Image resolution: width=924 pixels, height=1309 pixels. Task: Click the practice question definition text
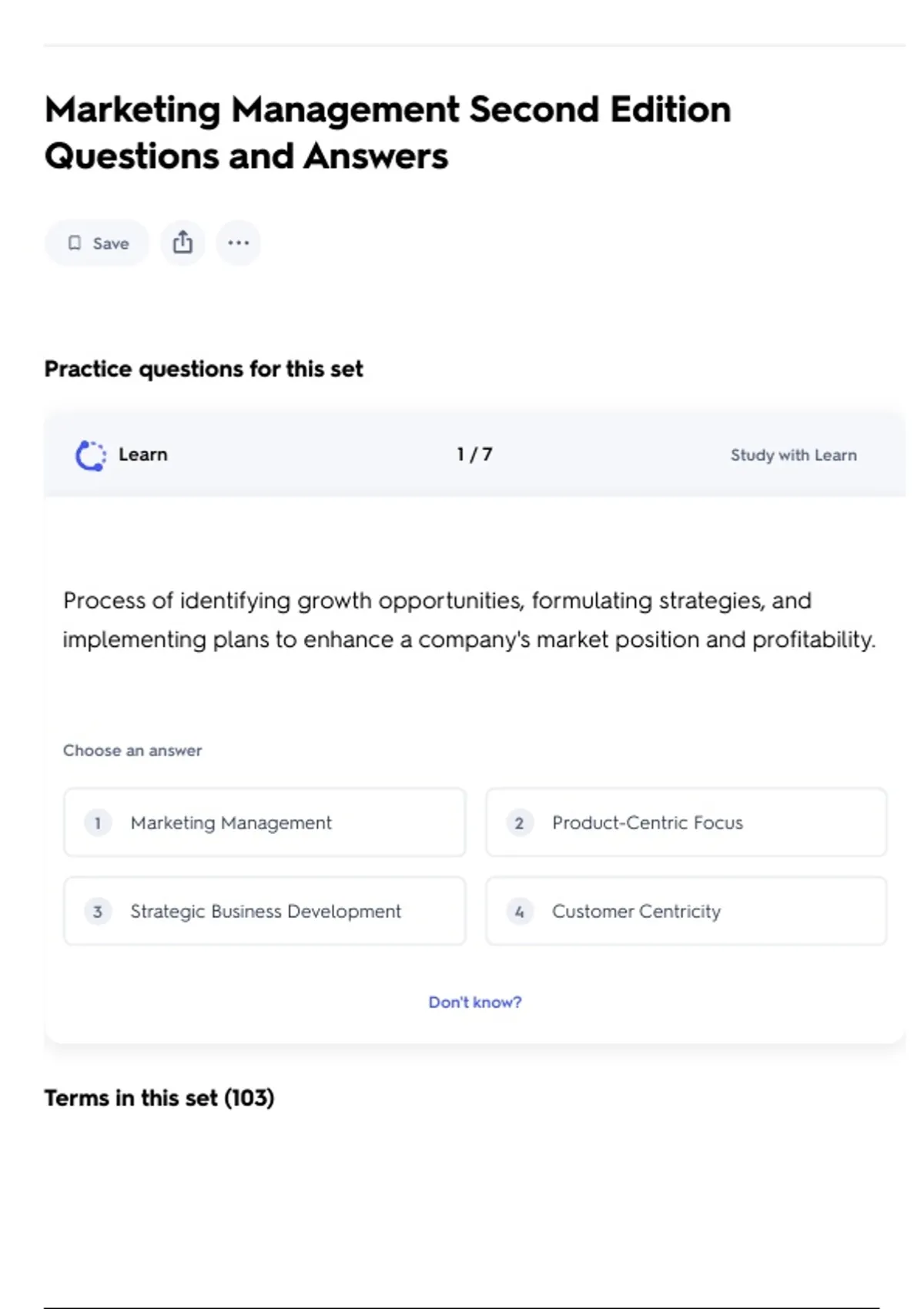click(469, 620)
